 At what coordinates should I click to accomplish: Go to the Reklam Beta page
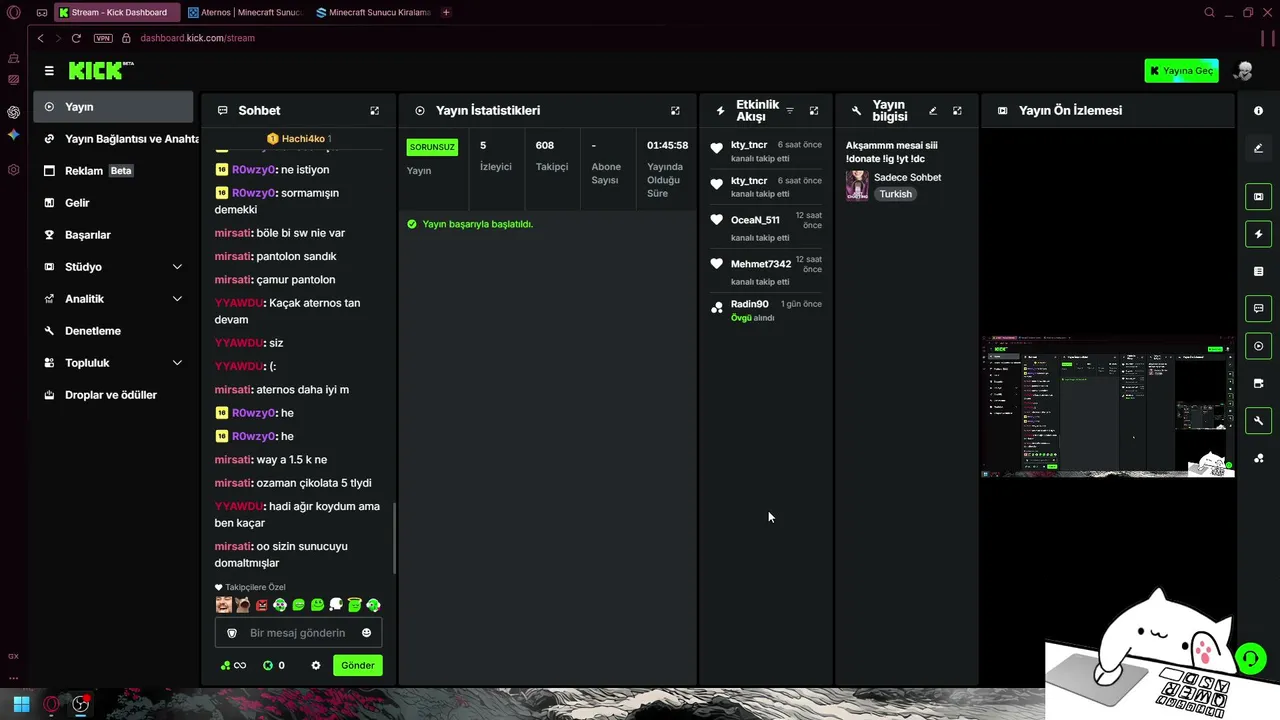point(113,171)
